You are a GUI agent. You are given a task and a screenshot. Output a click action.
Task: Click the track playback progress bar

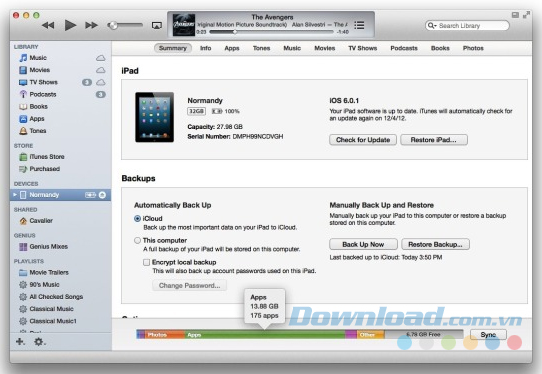[271, 32]
